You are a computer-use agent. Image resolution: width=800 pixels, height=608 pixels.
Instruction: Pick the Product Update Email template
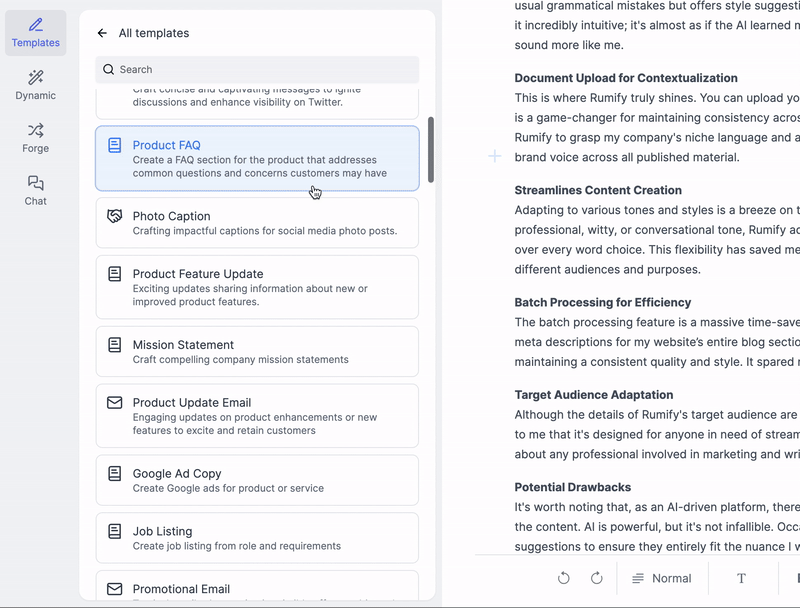257,416
